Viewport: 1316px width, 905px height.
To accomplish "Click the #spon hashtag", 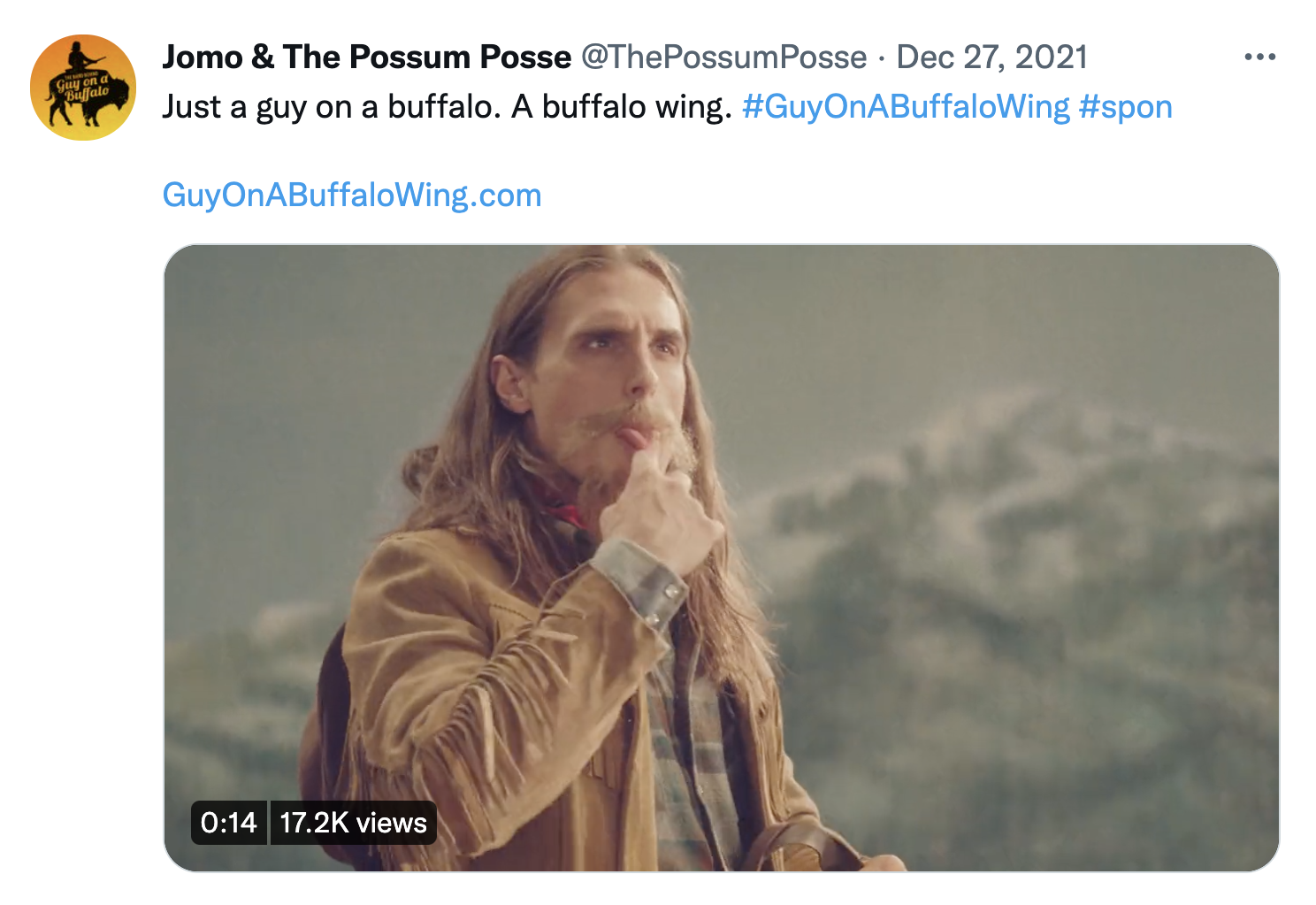I will (x=1125, y=107).
